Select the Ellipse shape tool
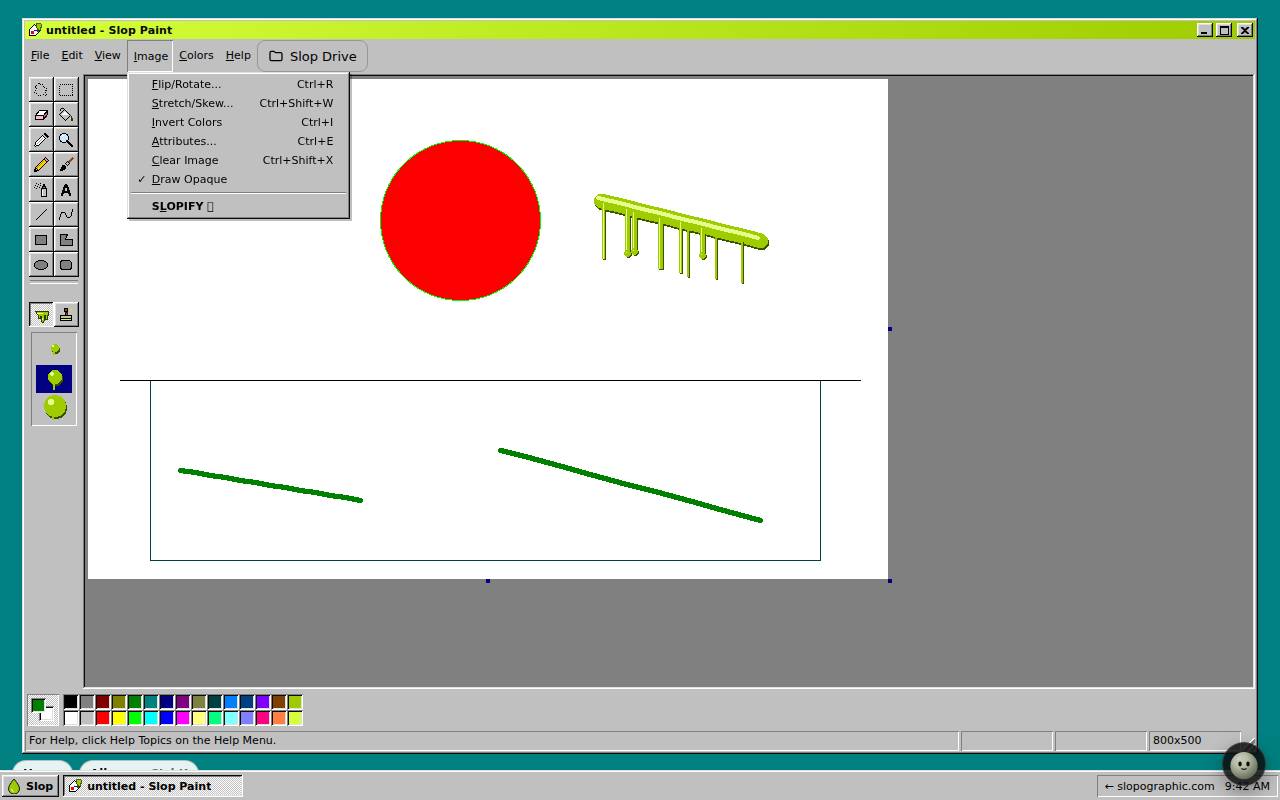The height and width of the screenshot is (800, 1280). [41, 264]
